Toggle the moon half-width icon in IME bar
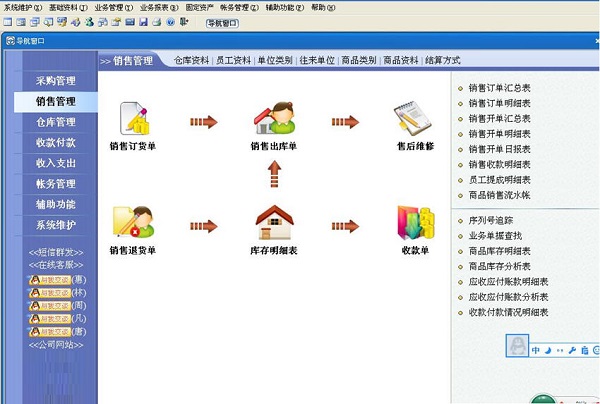Image resolution: width=600 pixels, height=404 pixels. (x=548, y=351)
